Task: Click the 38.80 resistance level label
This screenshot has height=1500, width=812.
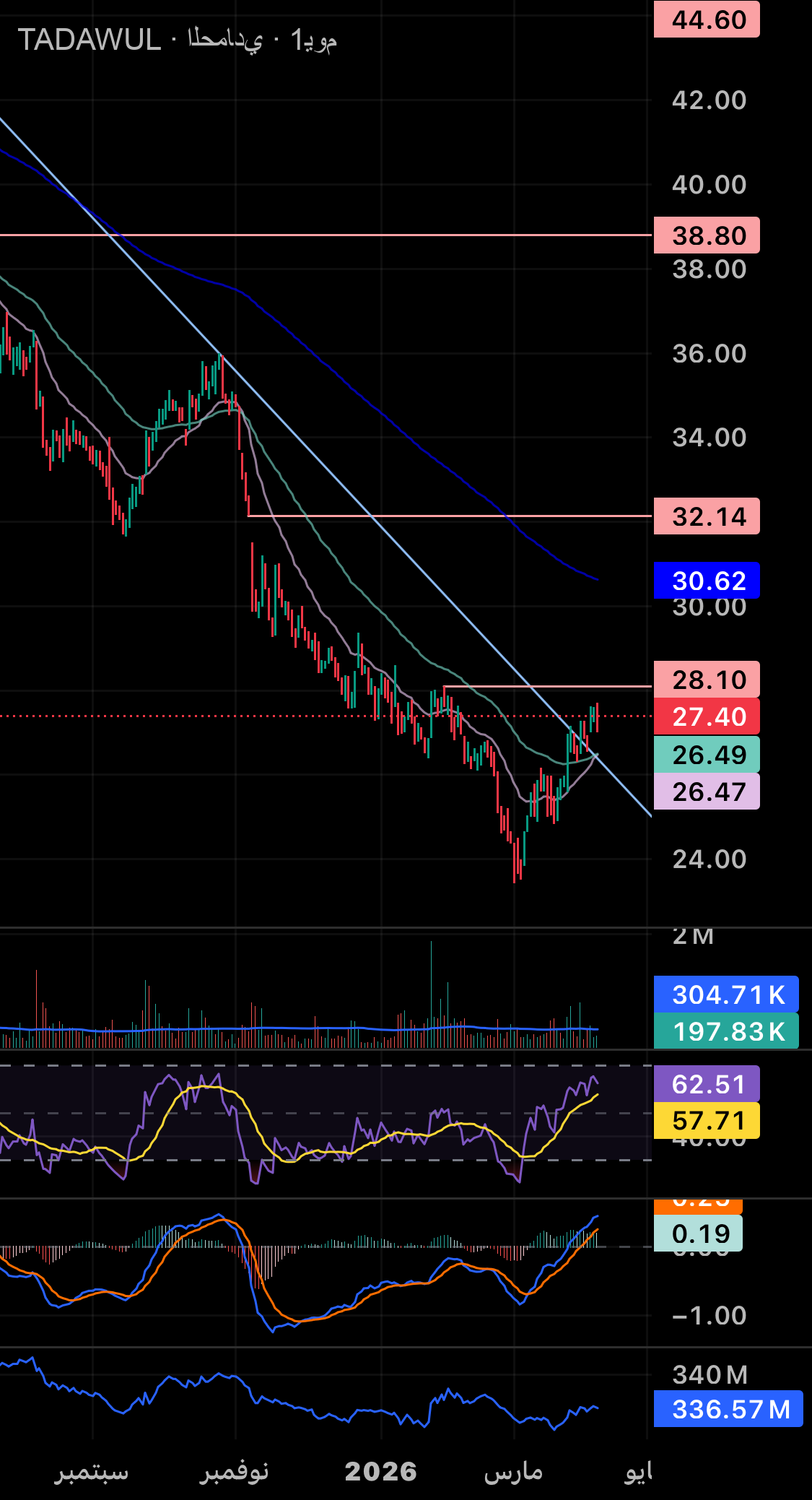Action: pyautogui.click(x=707, y=235)
